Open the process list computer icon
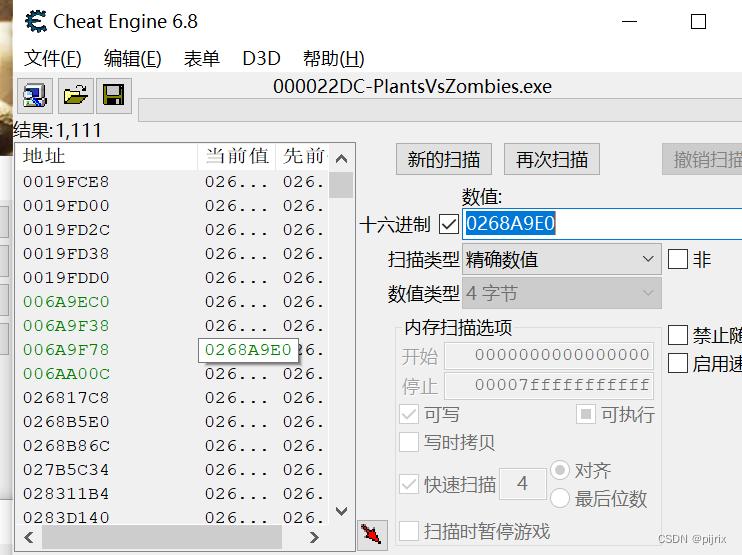 tap(35, 96)
